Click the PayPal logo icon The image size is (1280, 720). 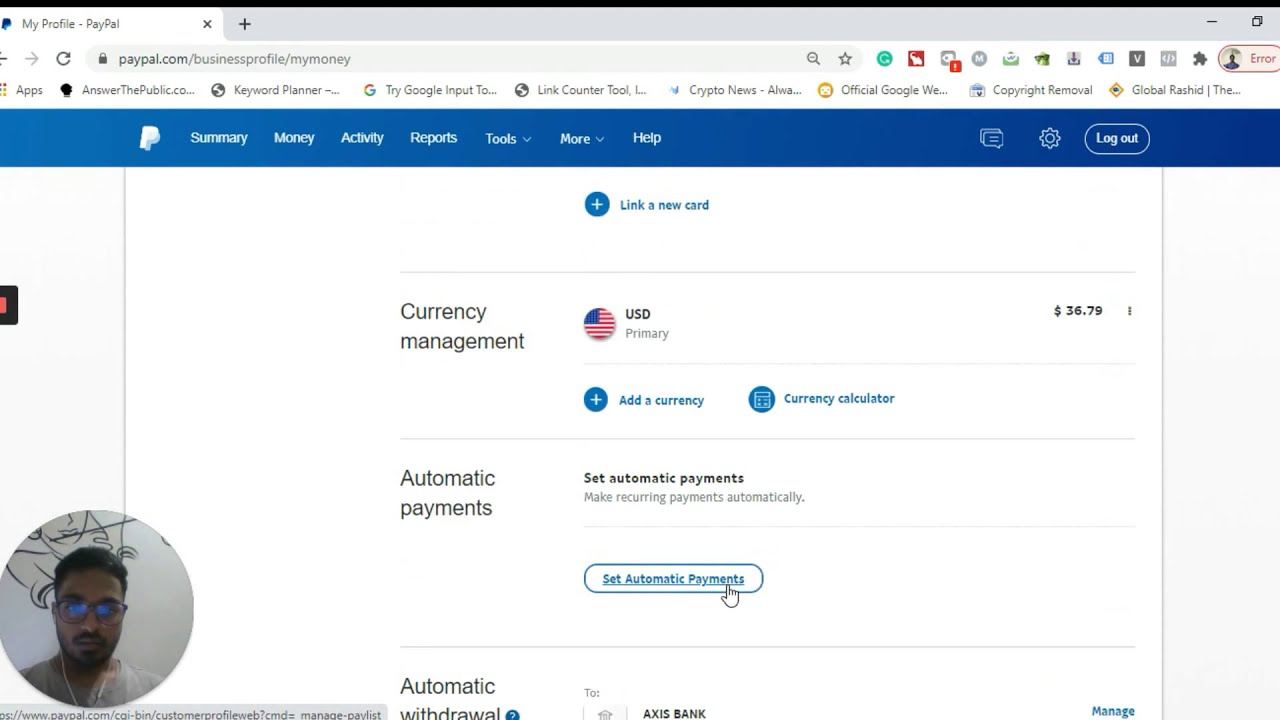point(150,138)
